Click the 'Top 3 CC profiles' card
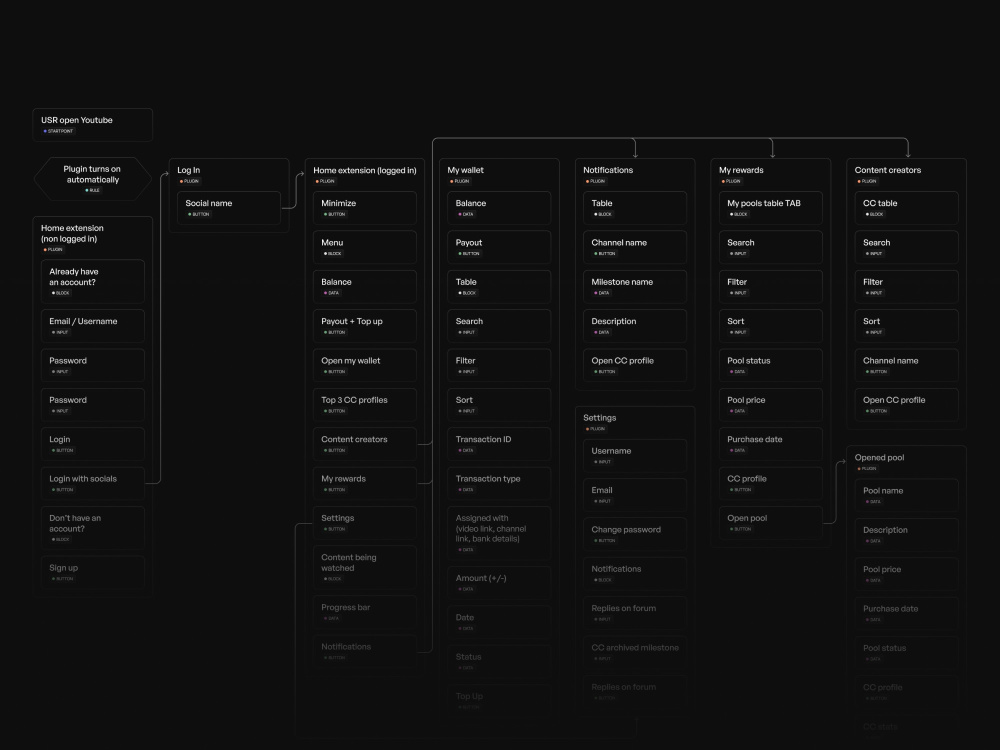This screenshot has width=1000, height=750. [365, 405]
